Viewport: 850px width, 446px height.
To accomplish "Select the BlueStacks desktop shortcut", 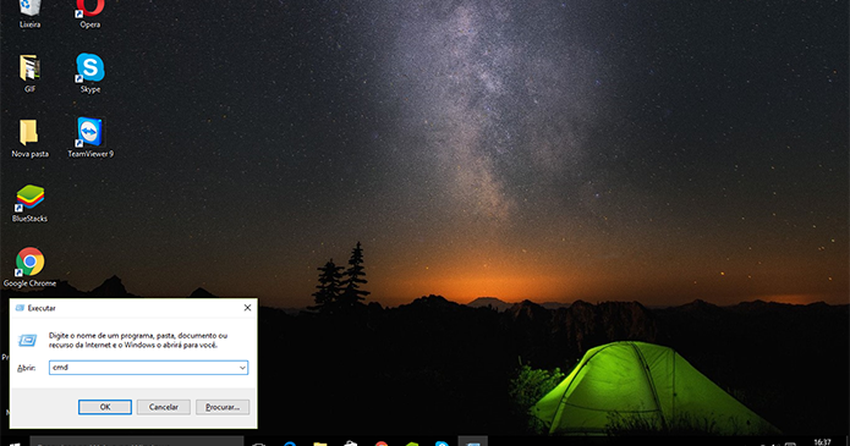I will pos(30,203).
